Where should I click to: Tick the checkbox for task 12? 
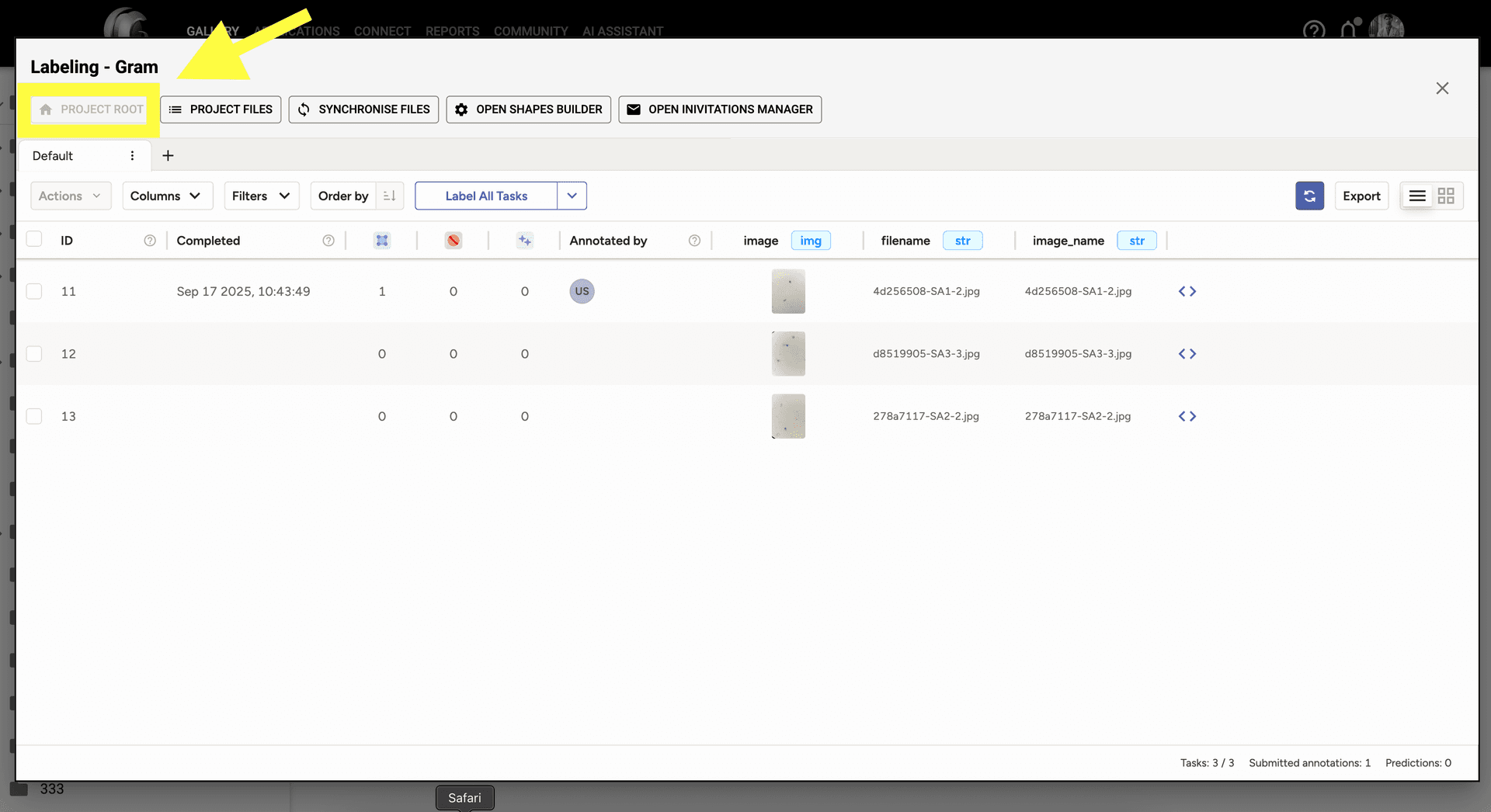point(34,354)
